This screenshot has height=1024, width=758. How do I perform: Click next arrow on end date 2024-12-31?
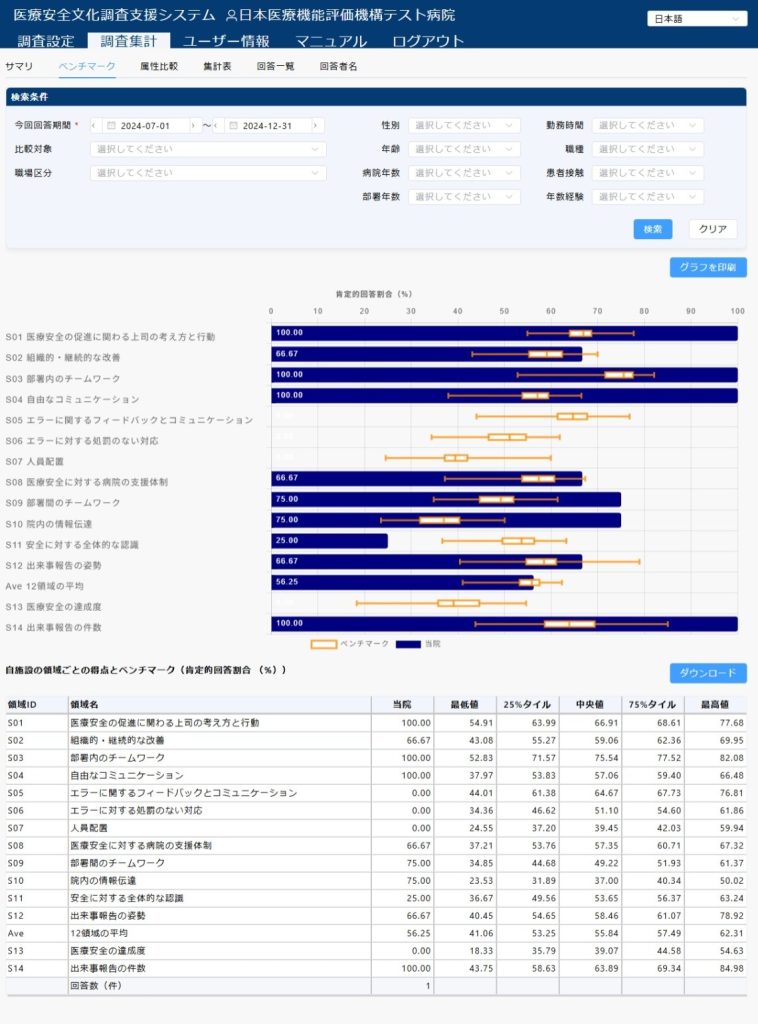click(317, 126)
